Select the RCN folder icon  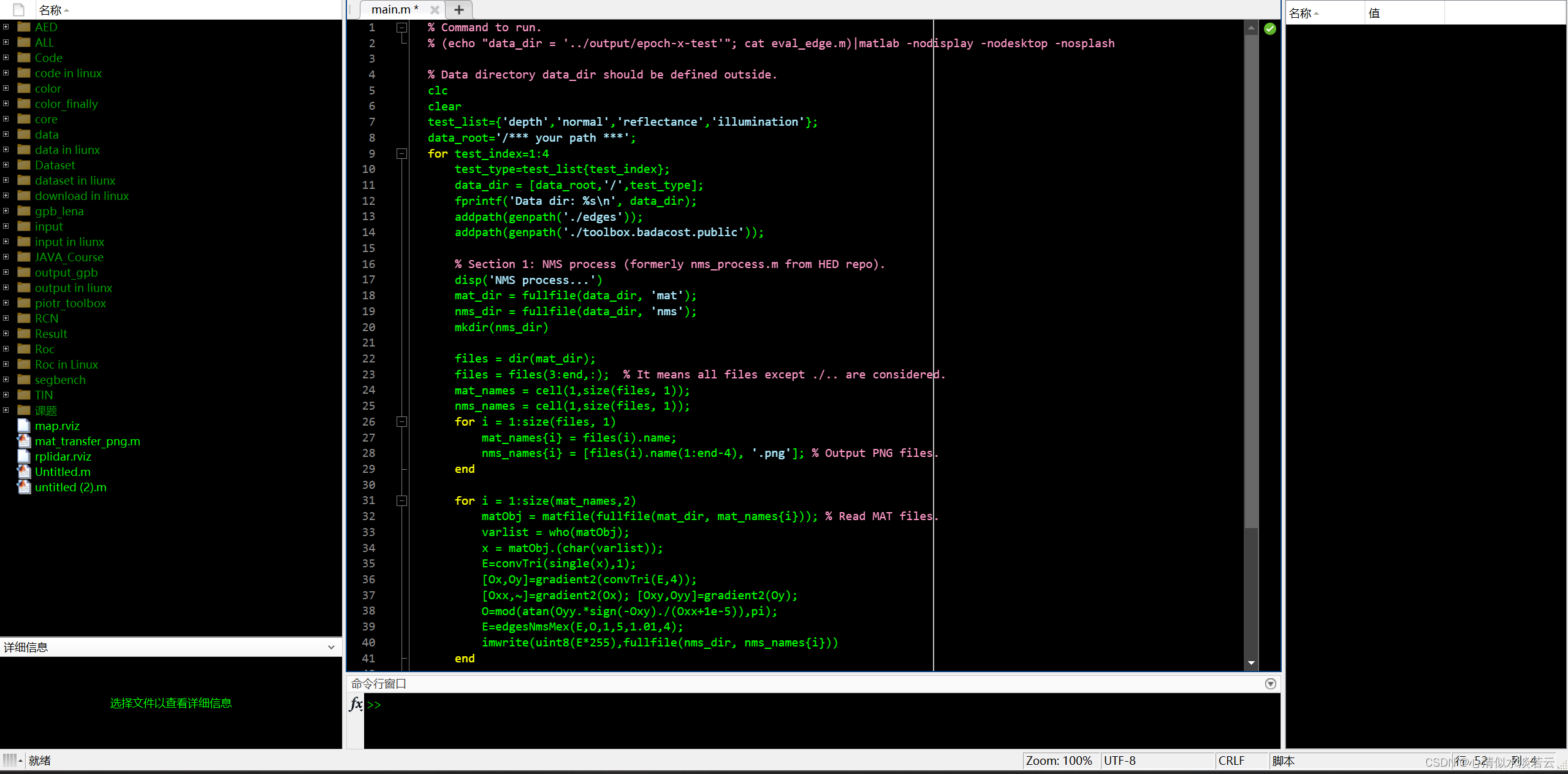[x=24, y=318]
